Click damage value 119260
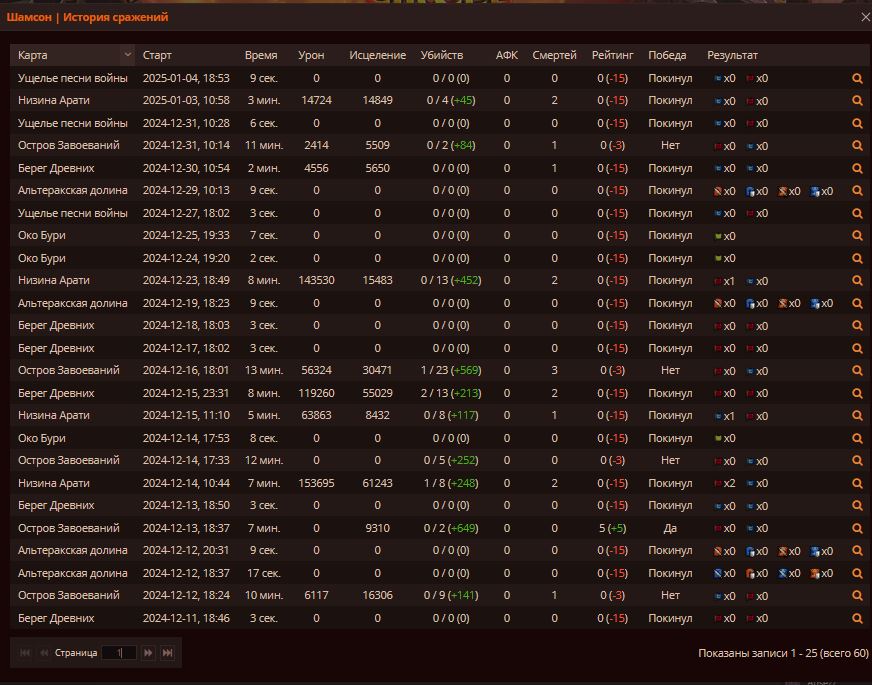The image size is (872, 685). point(316,394)
